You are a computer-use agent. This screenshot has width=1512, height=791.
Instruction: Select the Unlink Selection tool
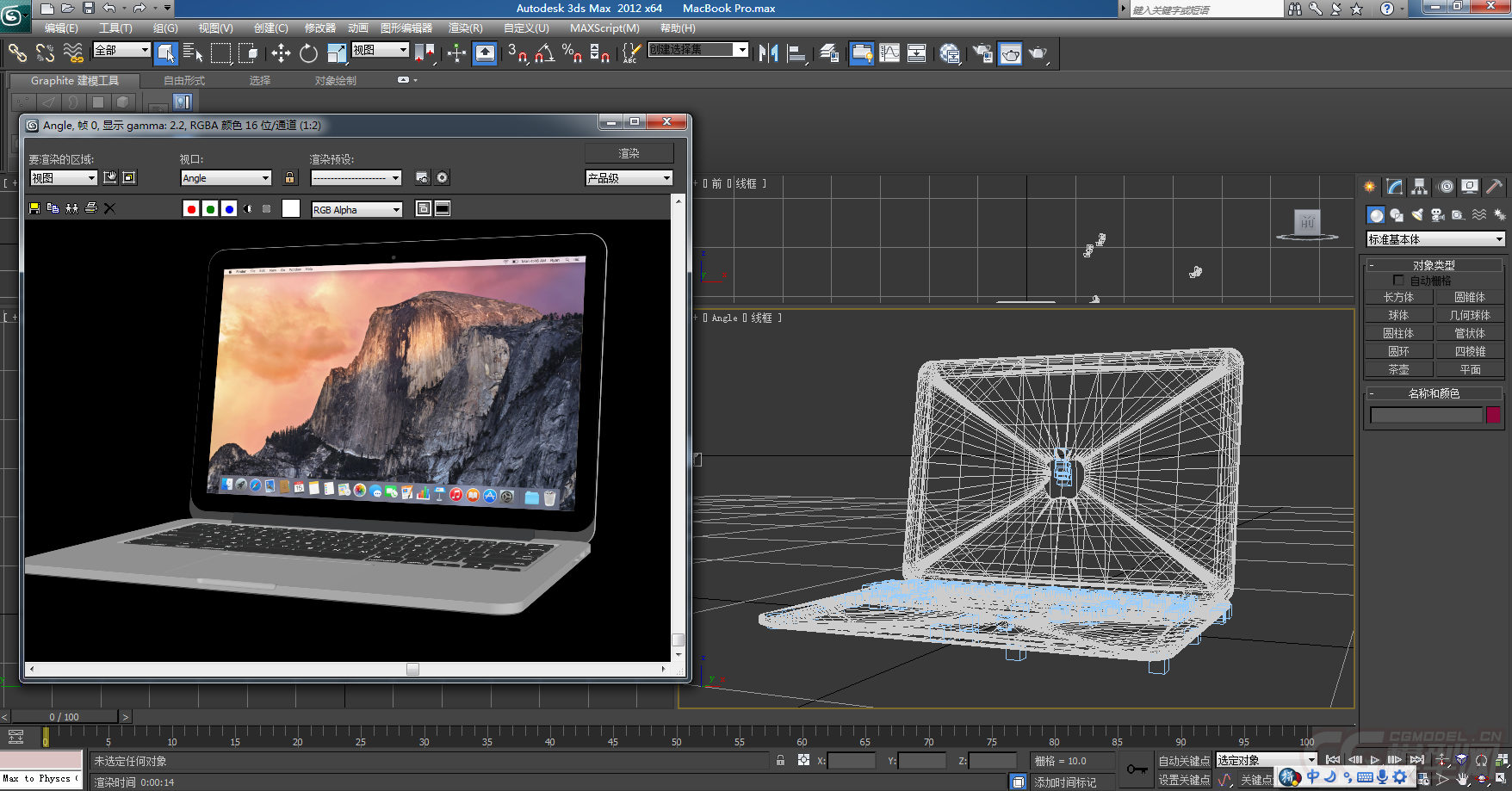click(x=46, y=53)
